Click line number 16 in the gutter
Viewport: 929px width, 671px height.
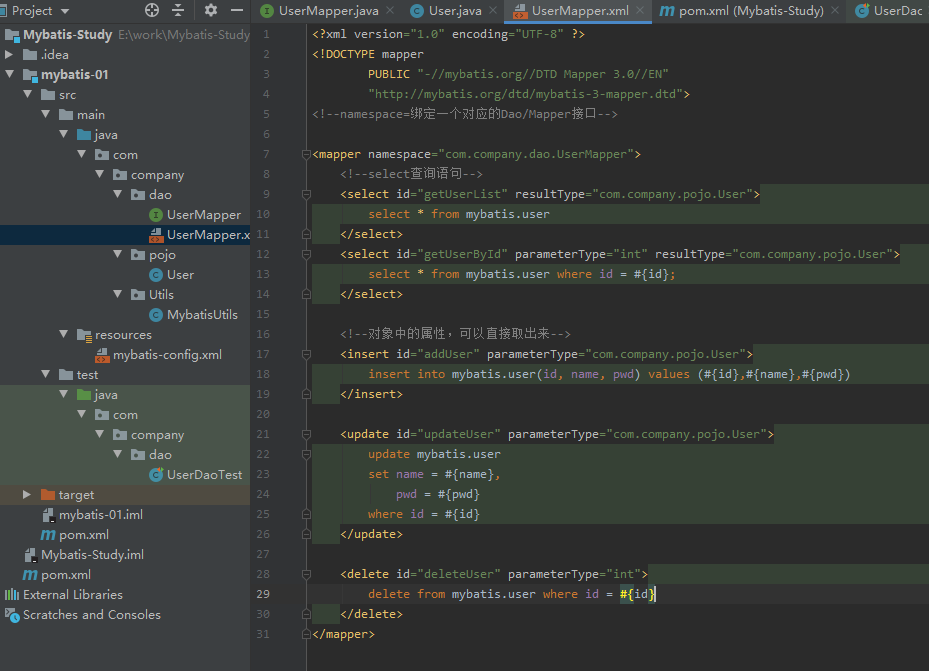click(x=263, y=334)
